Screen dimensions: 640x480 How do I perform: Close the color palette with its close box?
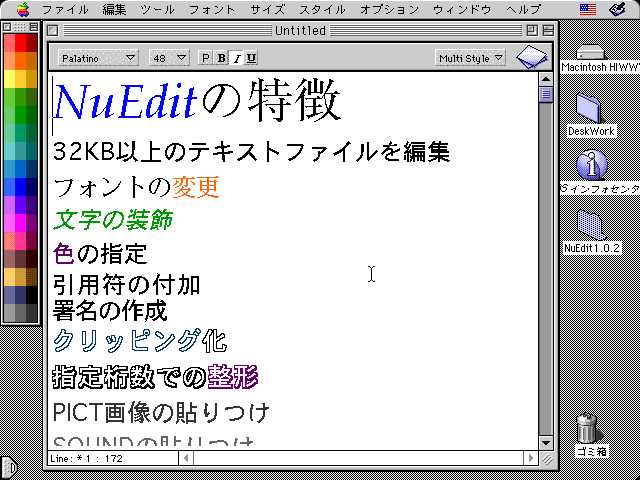[6, 27]
